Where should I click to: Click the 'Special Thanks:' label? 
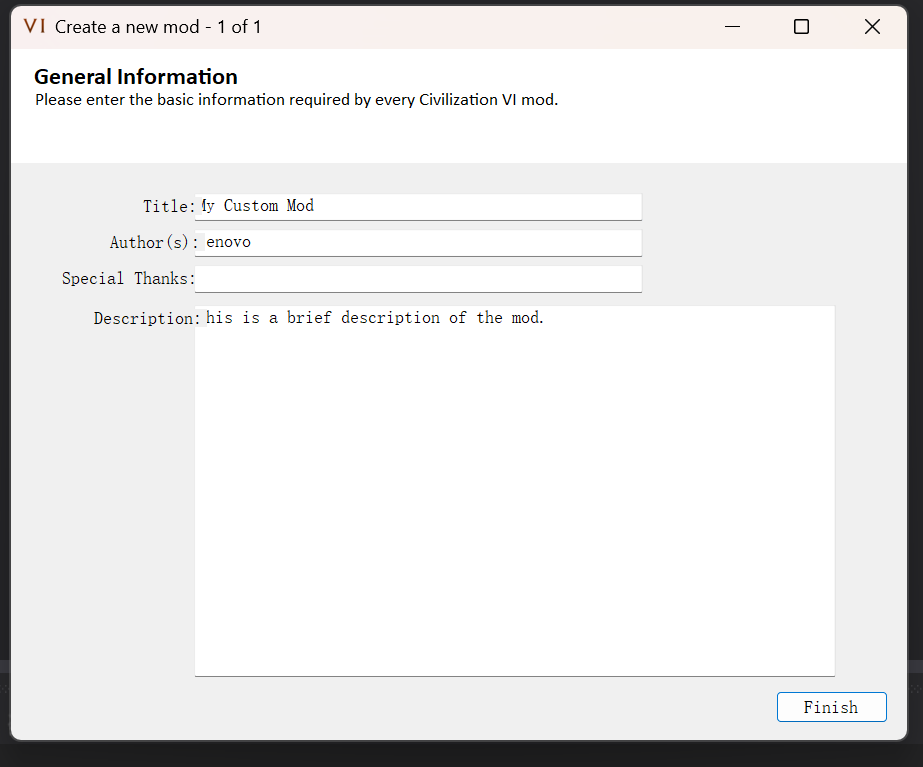[x=128, y=278]
